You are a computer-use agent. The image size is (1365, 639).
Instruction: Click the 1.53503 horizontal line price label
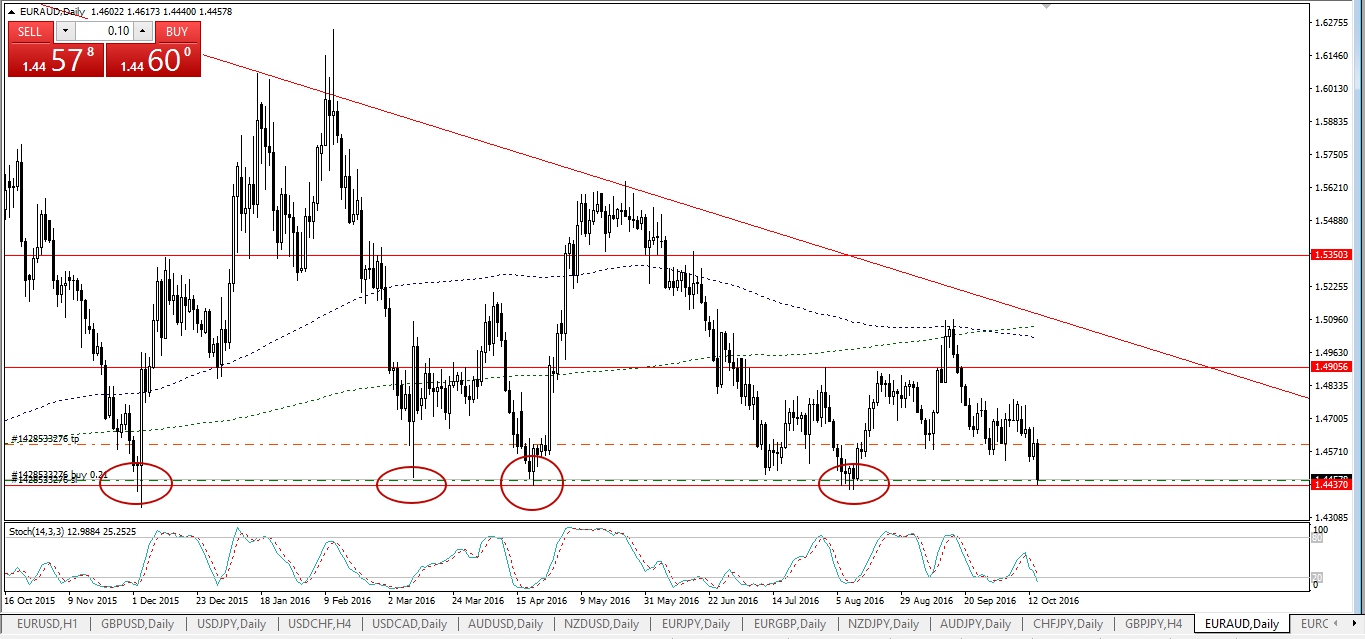point(1334,255)
